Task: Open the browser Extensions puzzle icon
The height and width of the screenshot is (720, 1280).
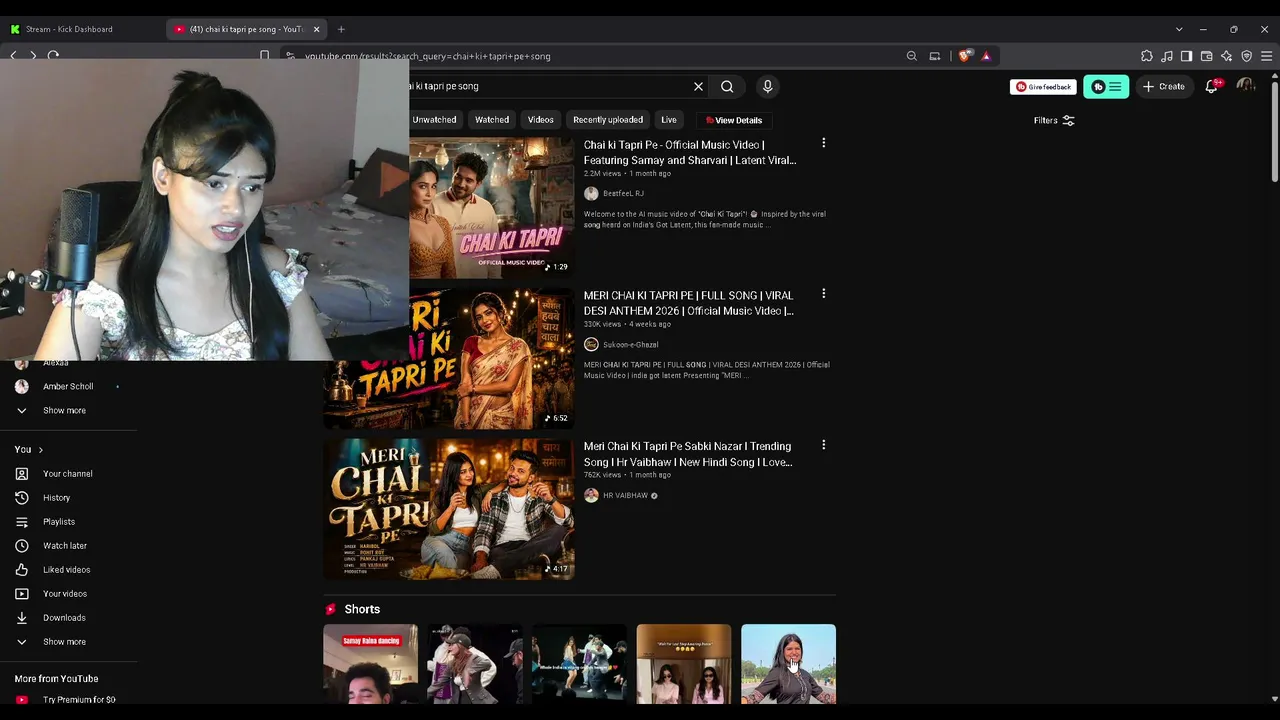Action: point(1147,56)
